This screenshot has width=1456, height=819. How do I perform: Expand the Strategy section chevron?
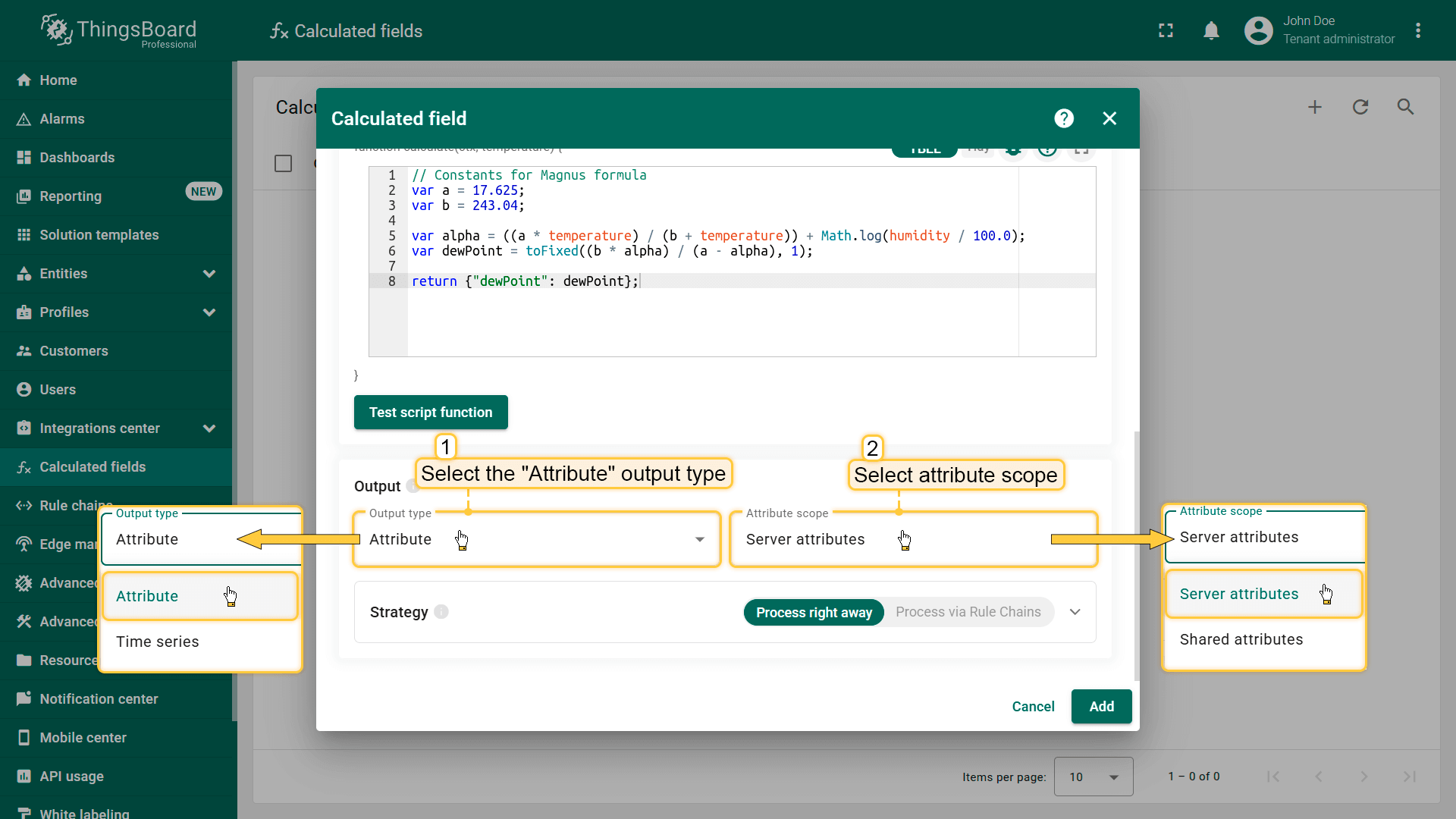(1075, 613)
